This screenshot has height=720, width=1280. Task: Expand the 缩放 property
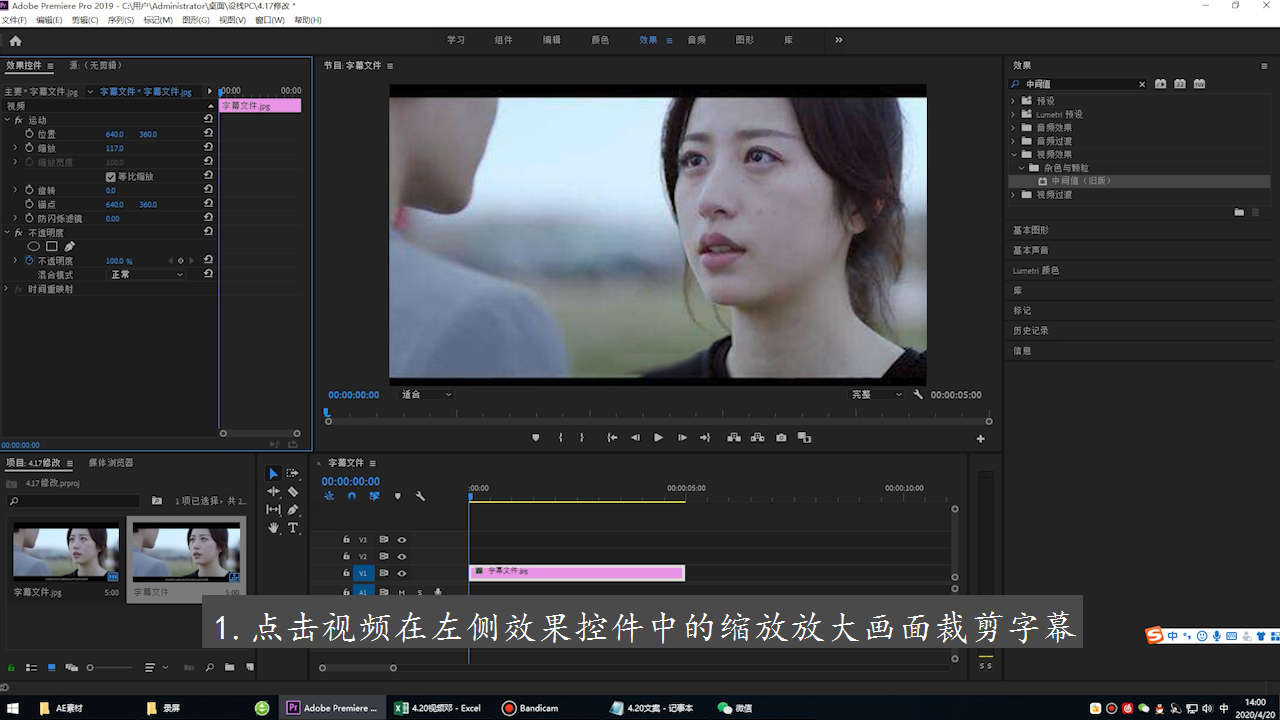15,148
